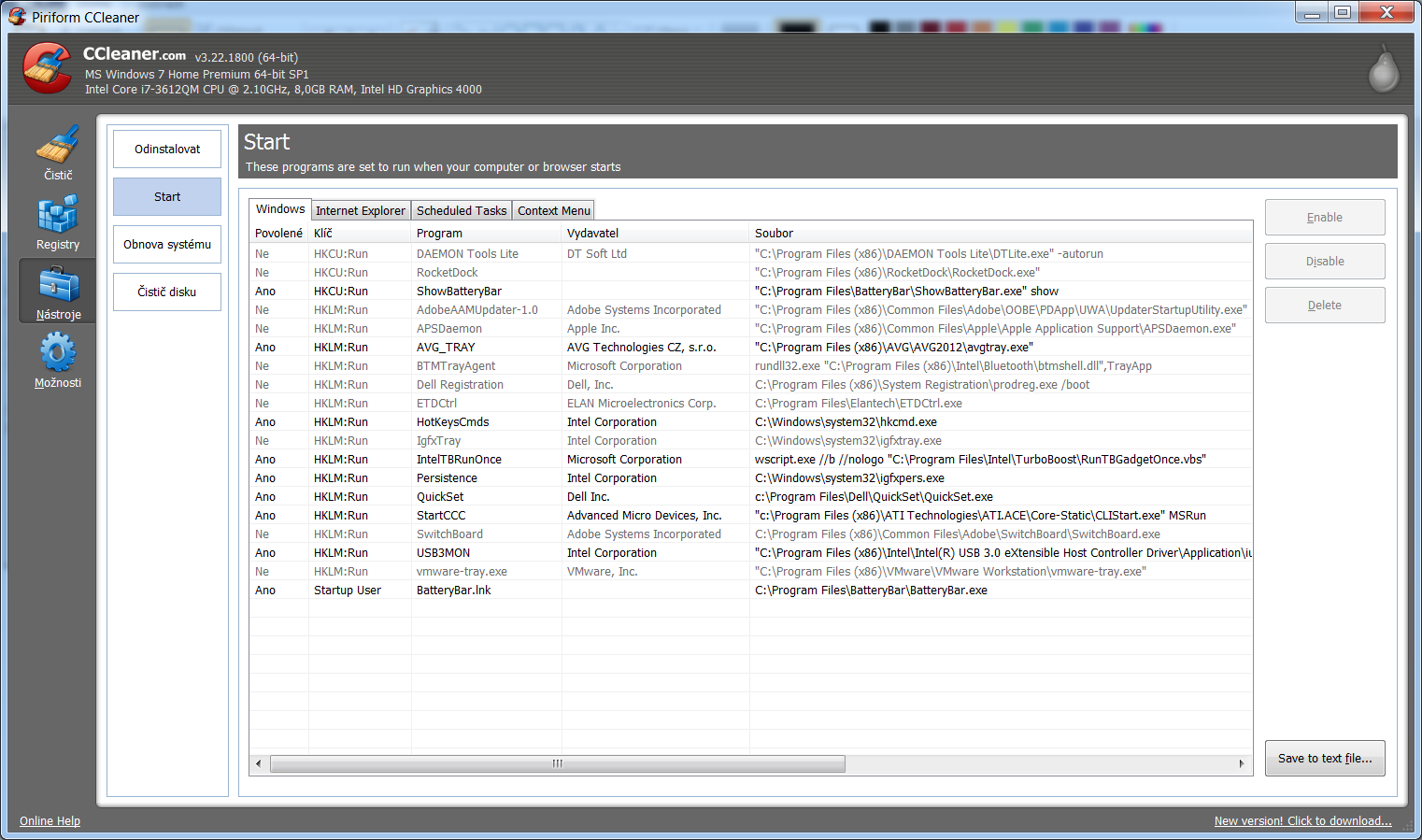Viewport: 1422px width, 840px height.
Task: Select the vmware-tray.exe entry
Action: point(751,572)
